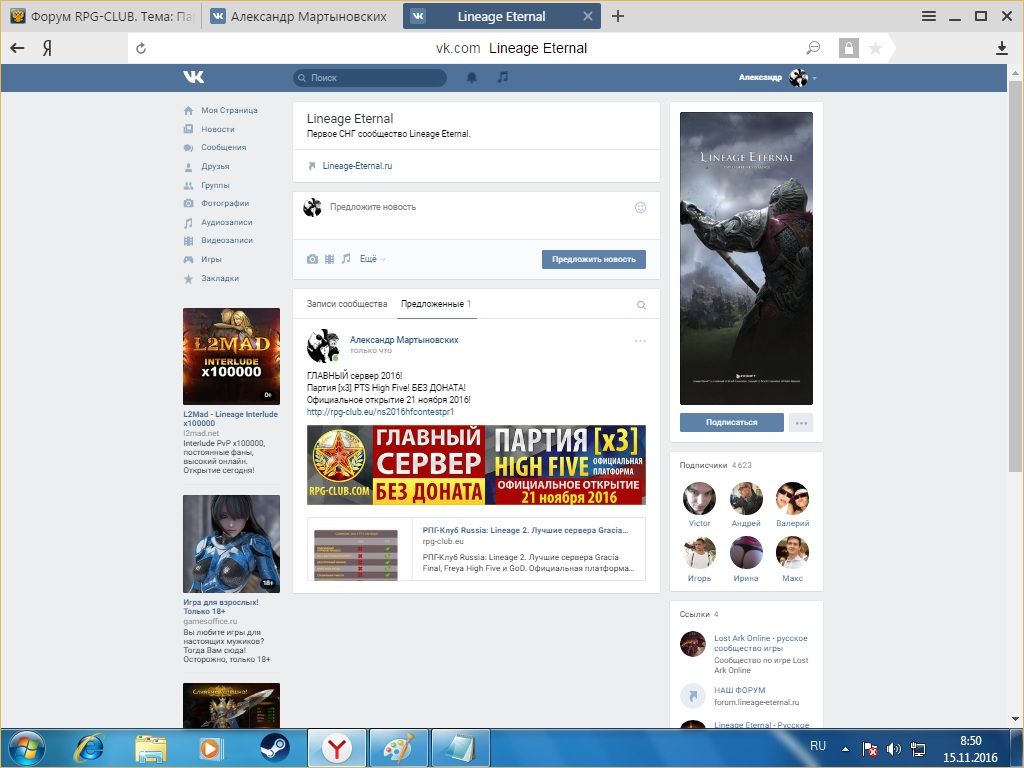Open community actions menu beside Подписаться
The image size is (1024, 768).
click(800, 422)
